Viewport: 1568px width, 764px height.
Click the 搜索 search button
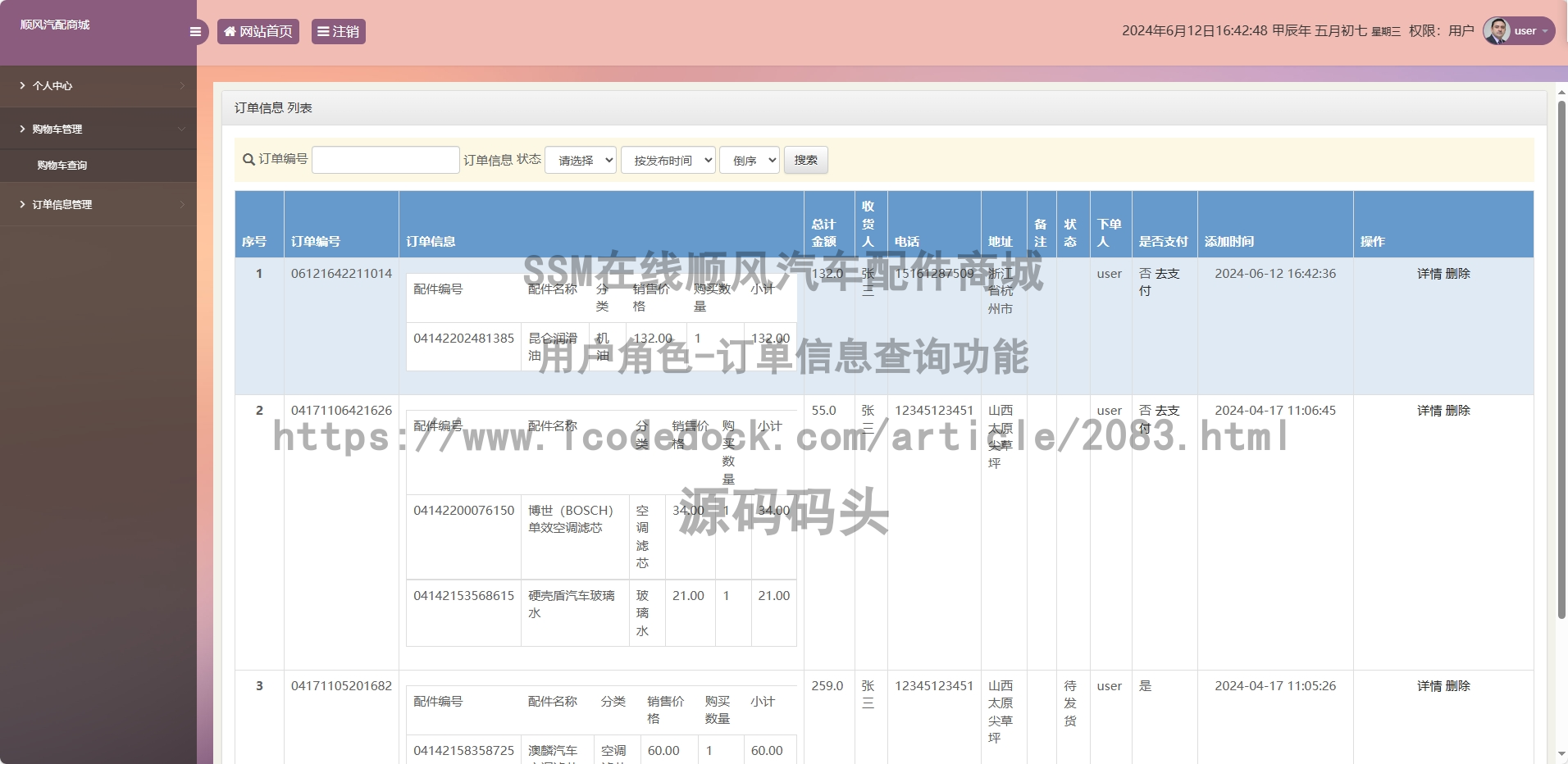click(806, 160)
